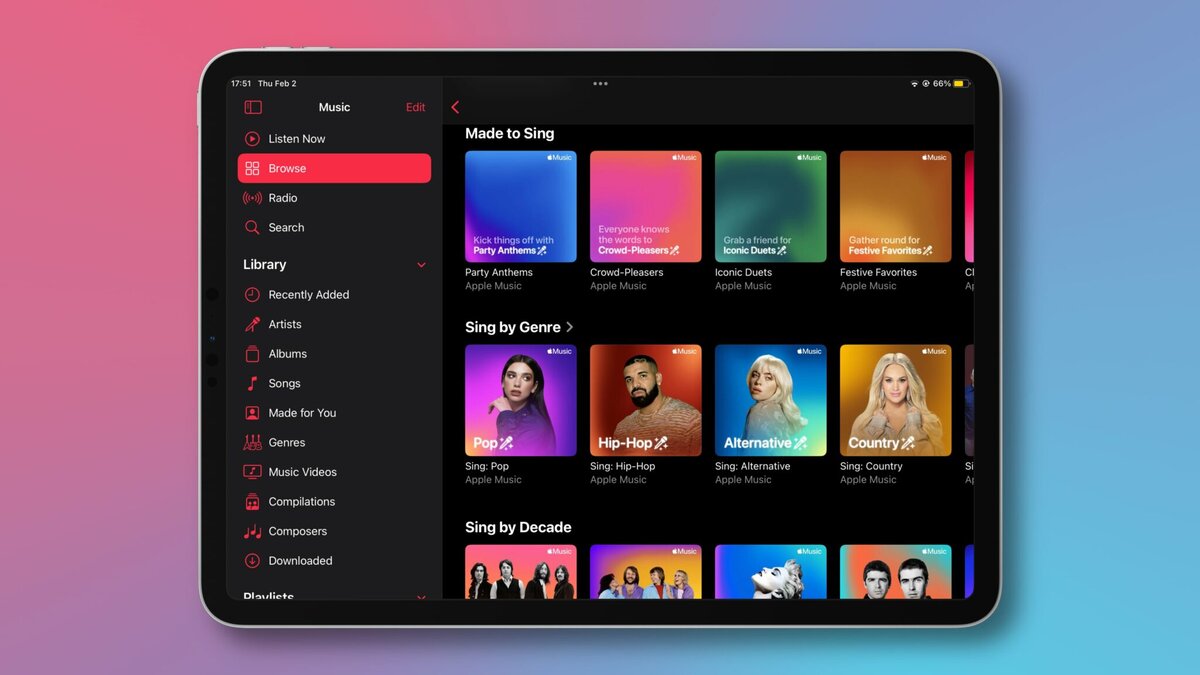Open Genres library item
Screen dimensions: 1200x675
(x=334, y=442)
